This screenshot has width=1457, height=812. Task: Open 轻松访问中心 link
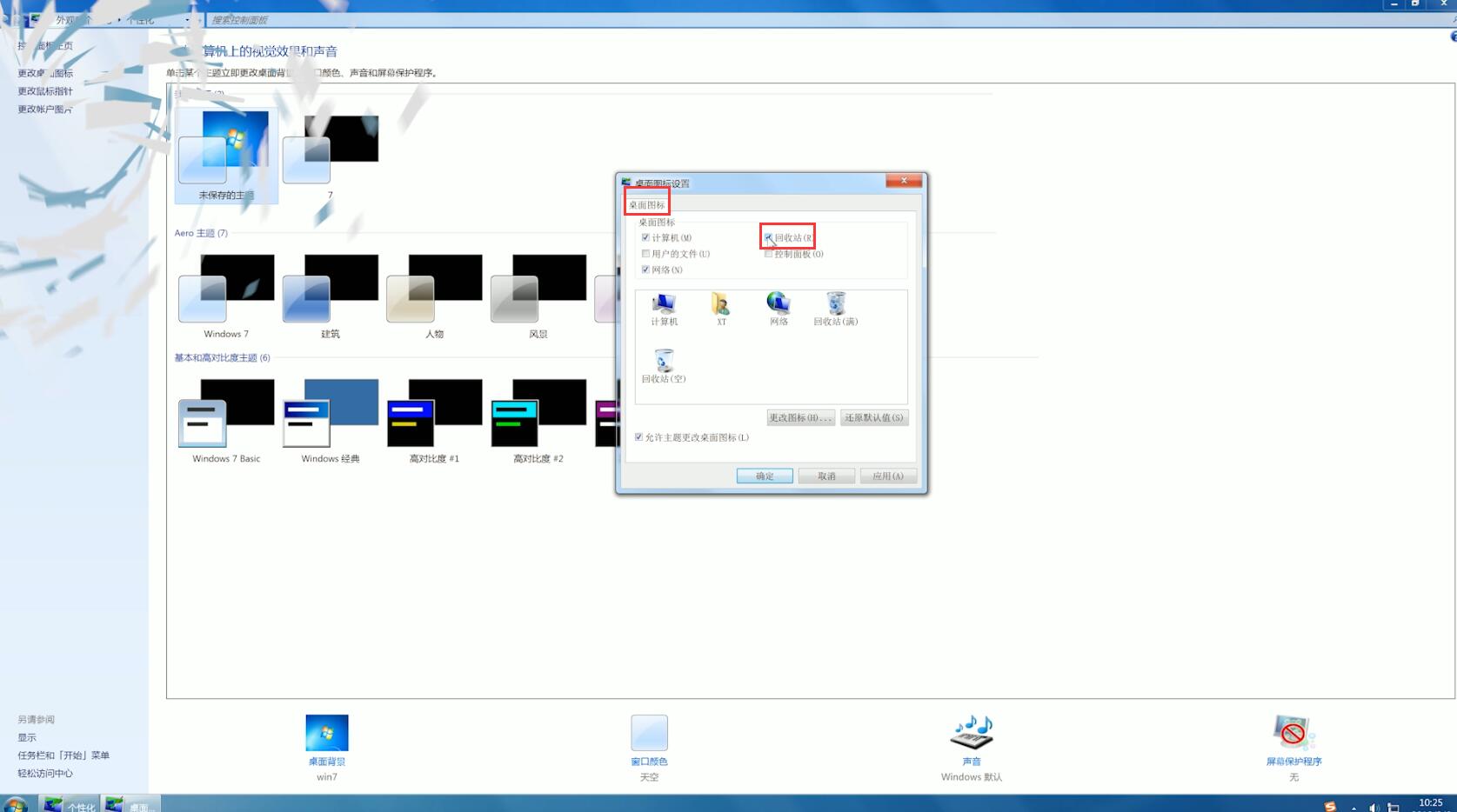pyautogui.click(x=45, y=773)
